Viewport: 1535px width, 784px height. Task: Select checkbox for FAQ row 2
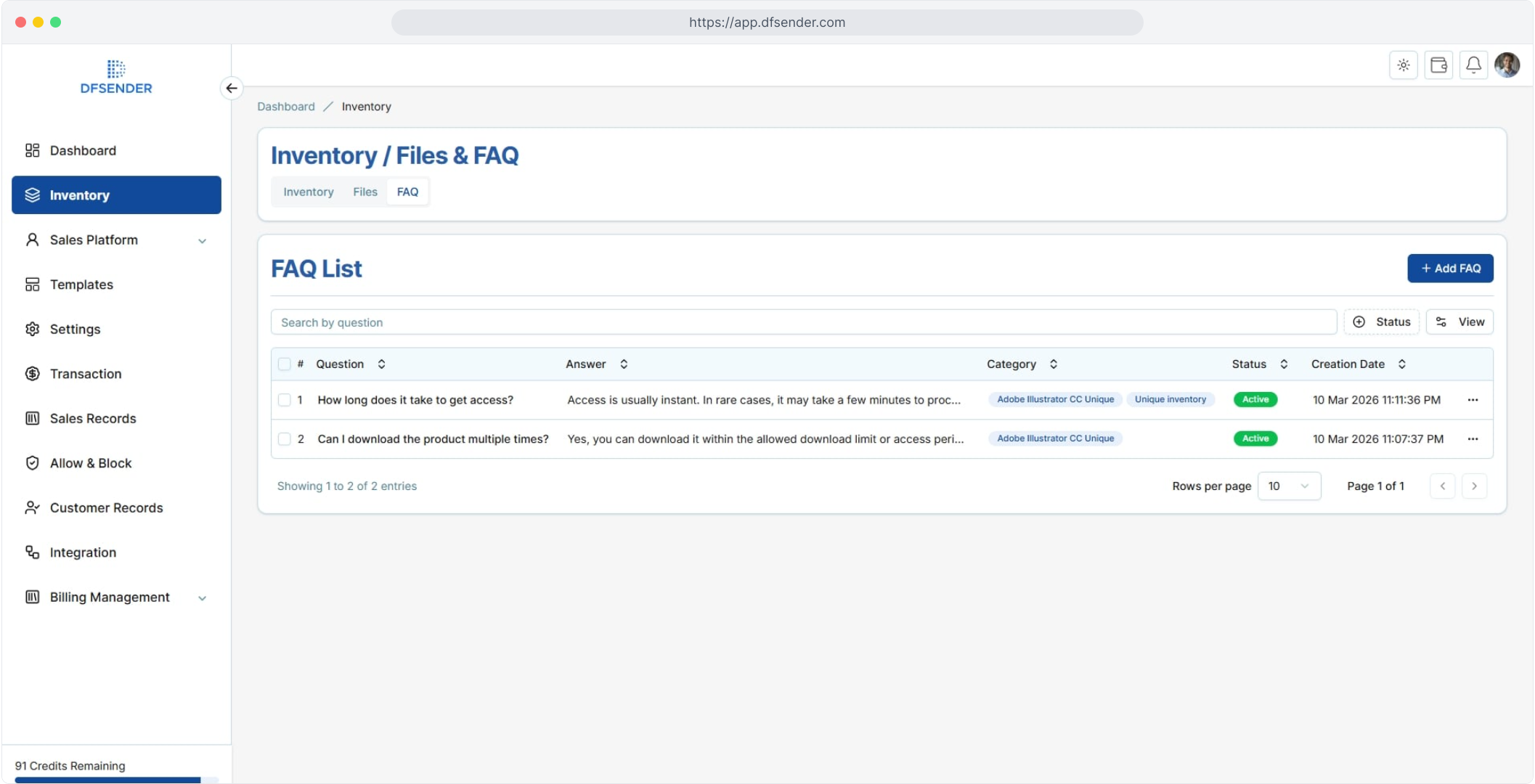click(x=284, y=439)
